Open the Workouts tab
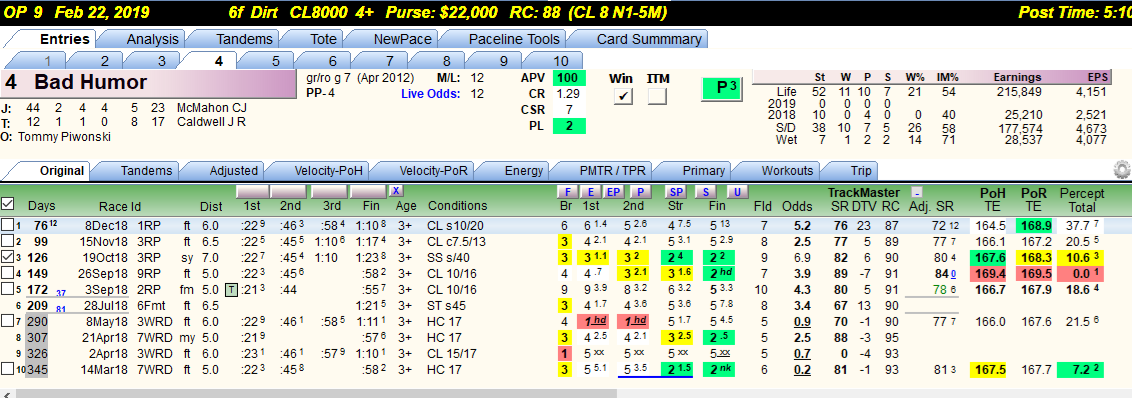The width and height of the screenshot is (1132, 398). click(787, 170)
